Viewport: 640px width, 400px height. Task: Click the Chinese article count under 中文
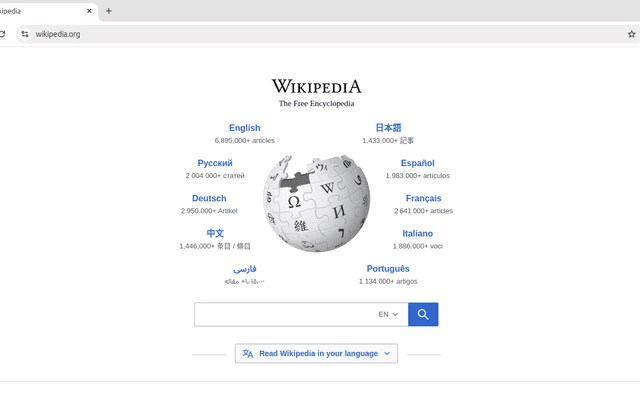click(x=215, y=246)
